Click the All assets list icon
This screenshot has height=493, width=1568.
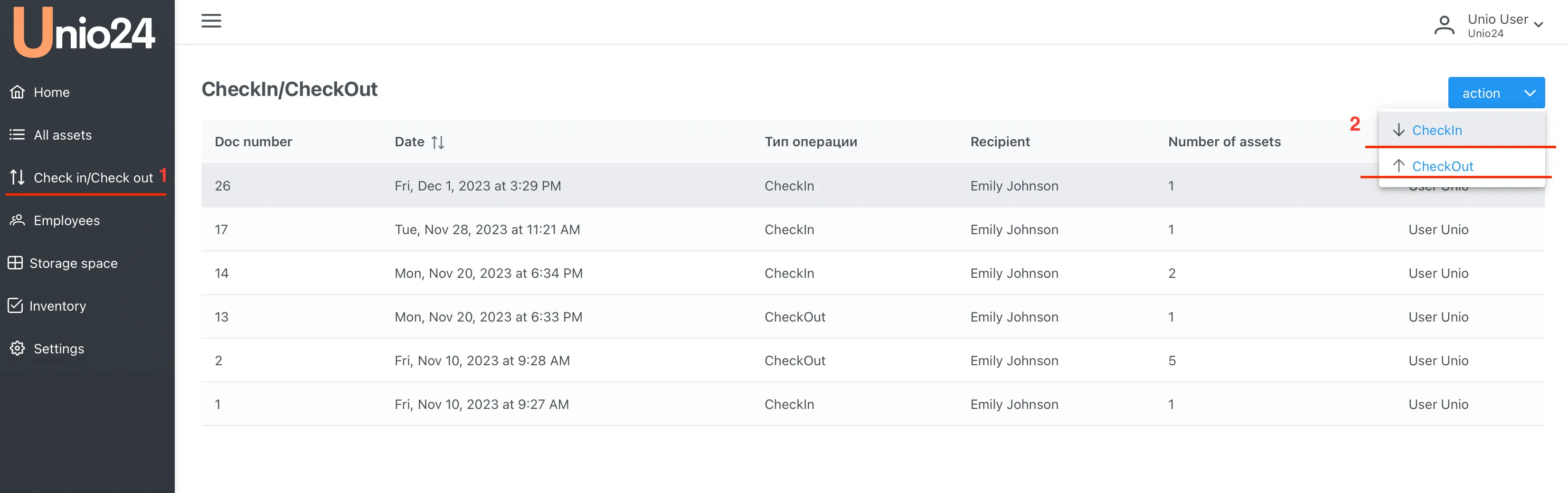[x=18, y=134]
